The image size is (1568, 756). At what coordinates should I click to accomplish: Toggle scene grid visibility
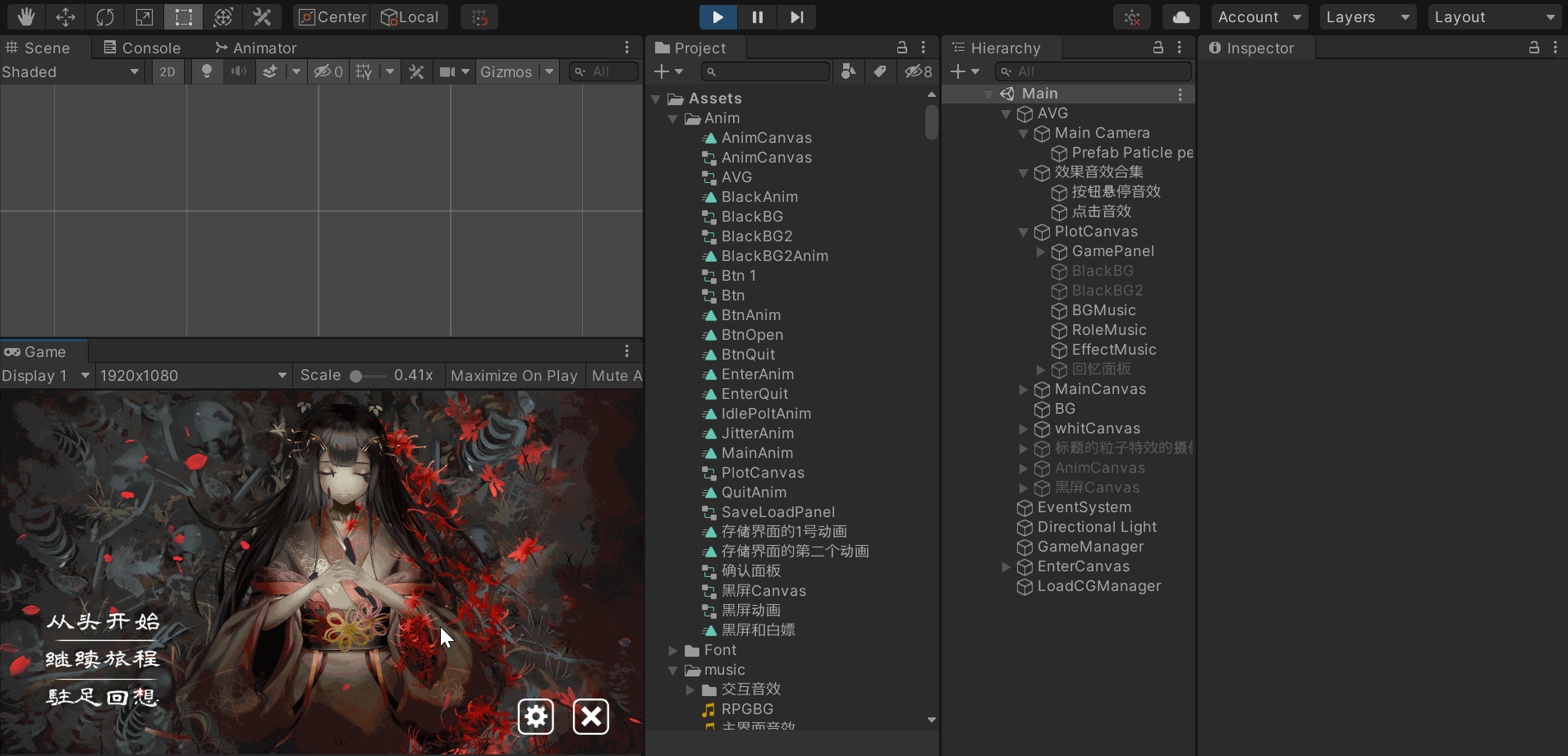coord(364,72)
